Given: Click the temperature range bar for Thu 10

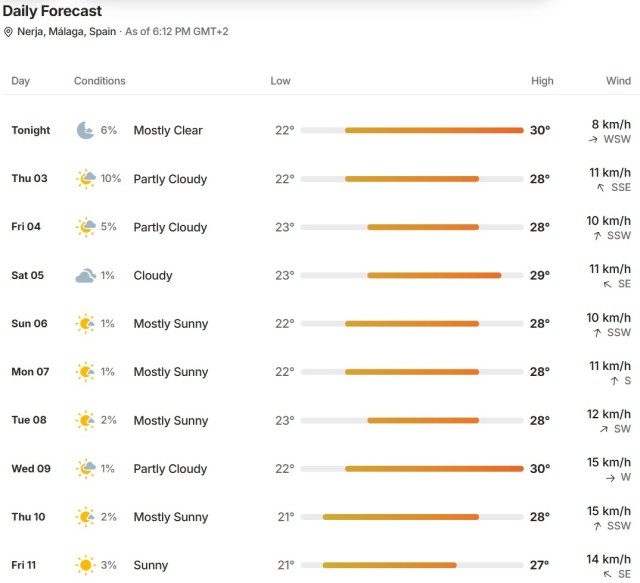Looking at the screenshot, I should [412, 517].
